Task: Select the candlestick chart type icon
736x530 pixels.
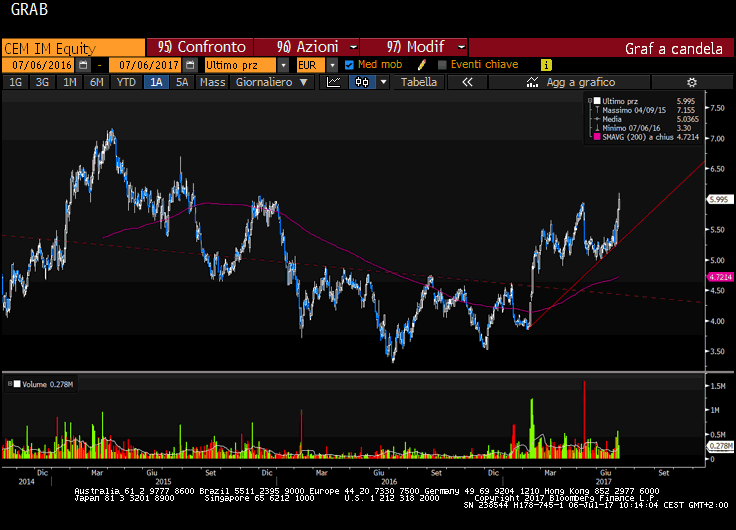Action: click(x=362, y=82)
